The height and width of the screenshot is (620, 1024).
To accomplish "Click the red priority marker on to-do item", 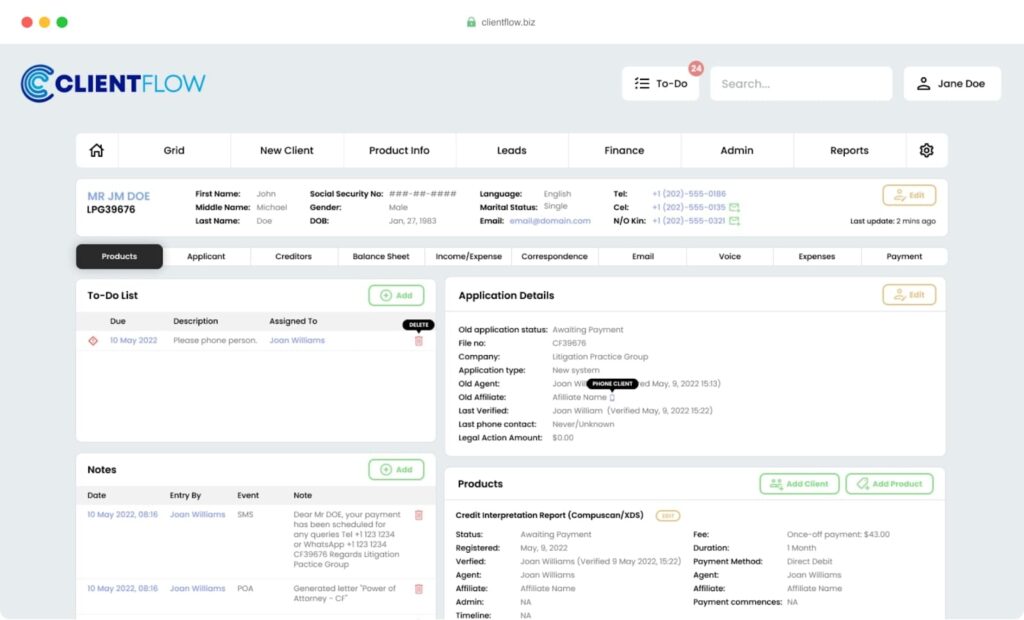I will point(93,340).
